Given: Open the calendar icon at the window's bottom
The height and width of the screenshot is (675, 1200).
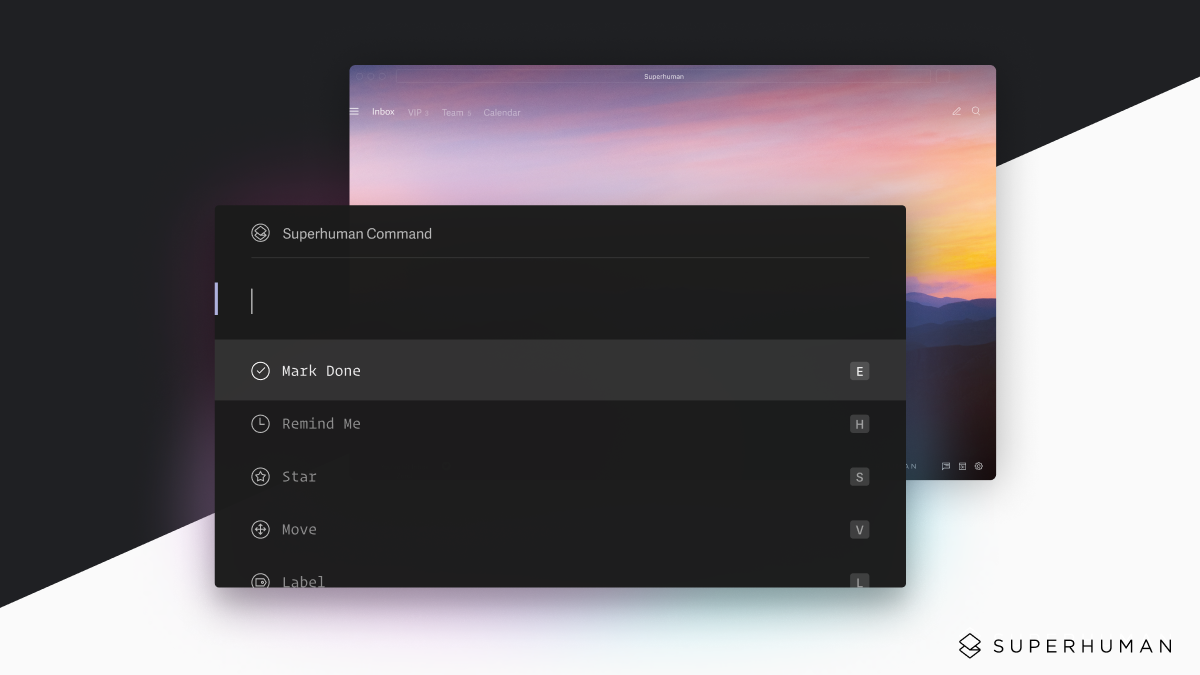Looking at the screenshot, I should [962, 466].
